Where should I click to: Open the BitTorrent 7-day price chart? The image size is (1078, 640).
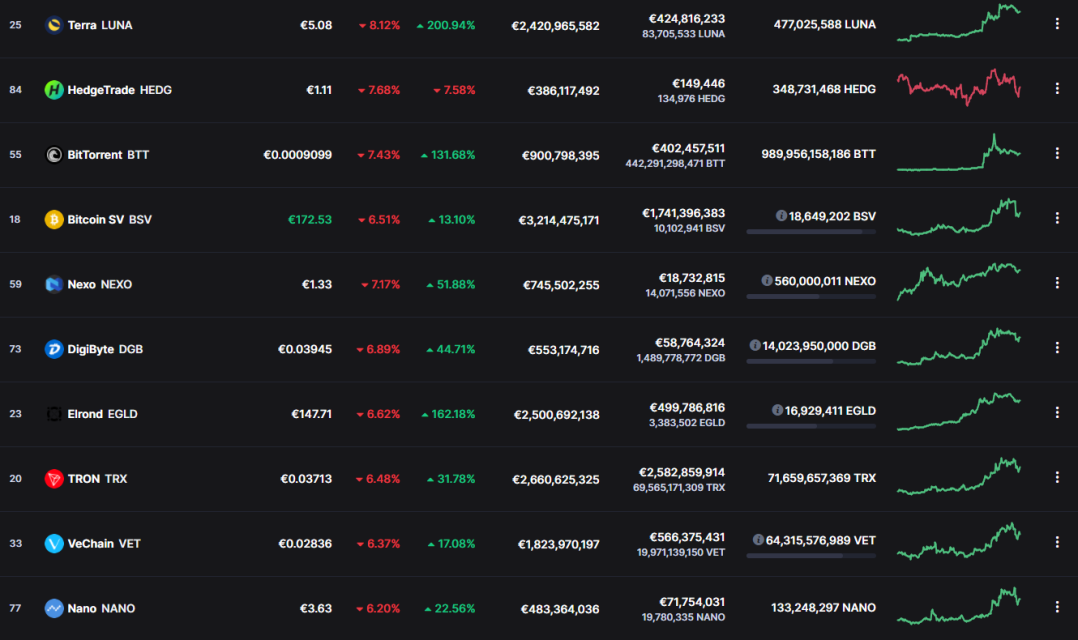point(959,152)
